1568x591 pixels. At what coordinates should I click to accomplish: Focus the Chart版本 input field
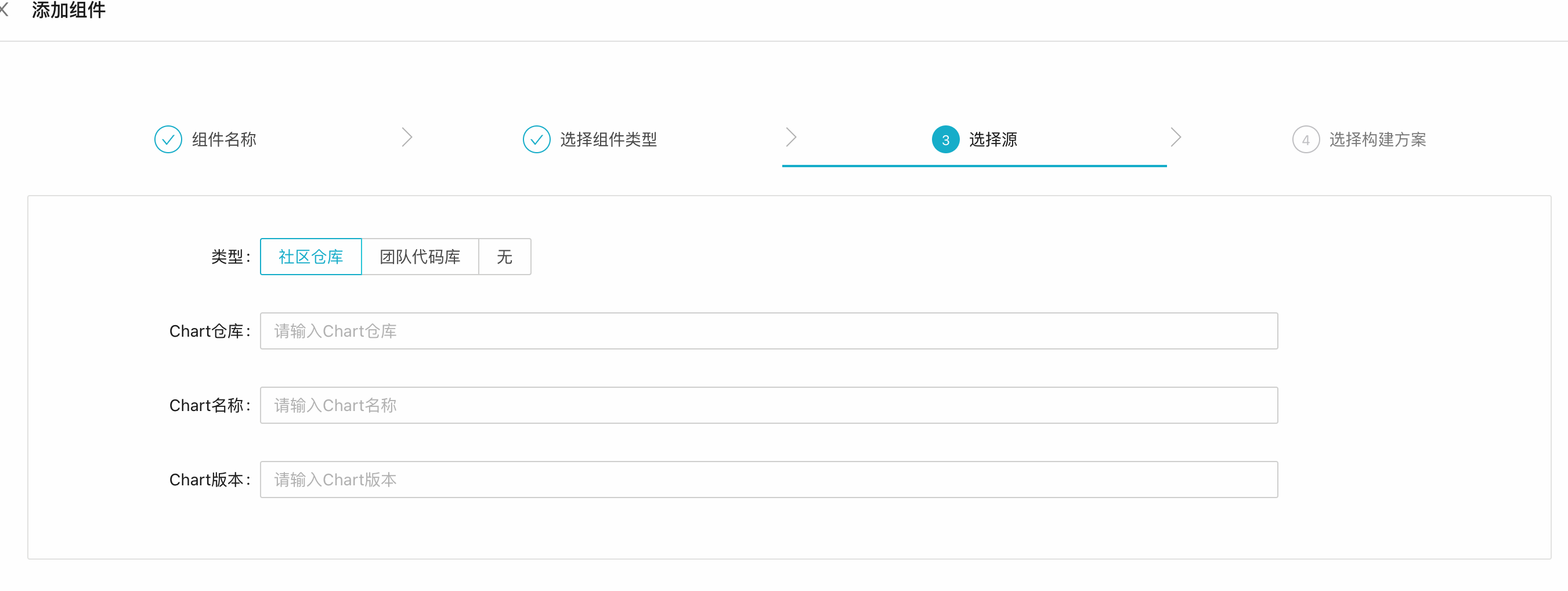pyautogui.click(x=769, y=480)
